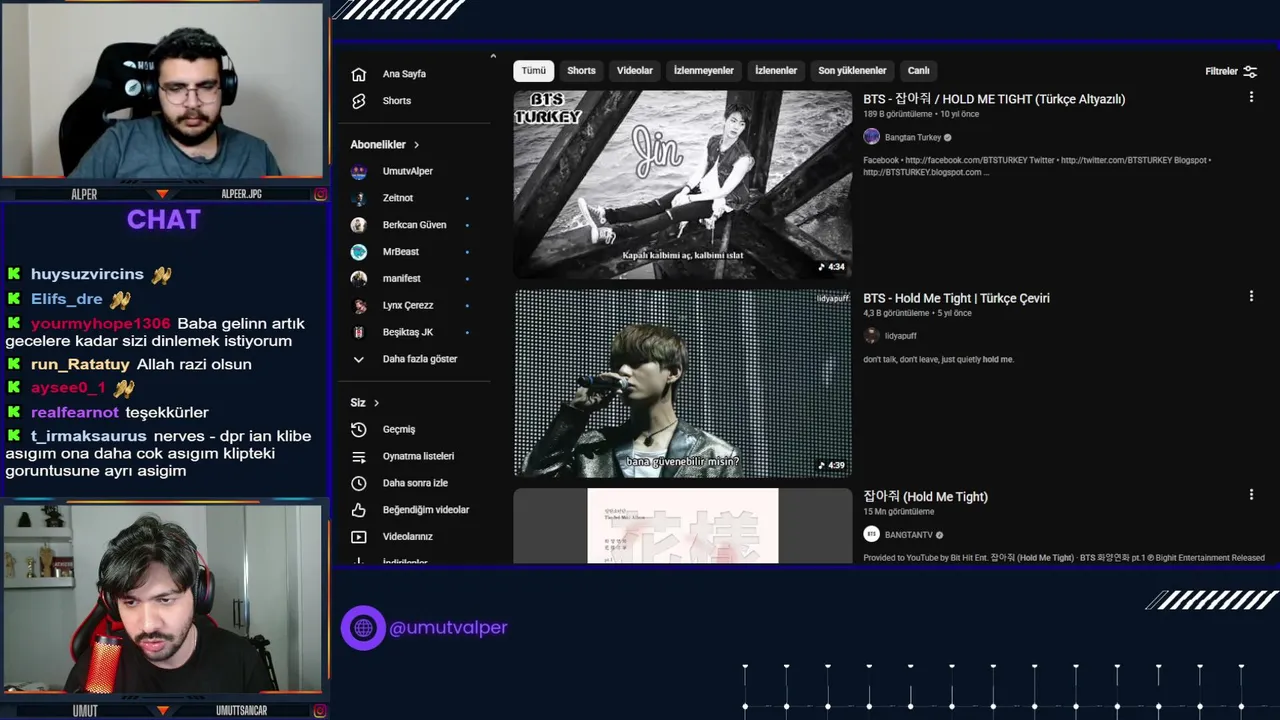Click chat username Elifs_dre

[x=67, y=299]
